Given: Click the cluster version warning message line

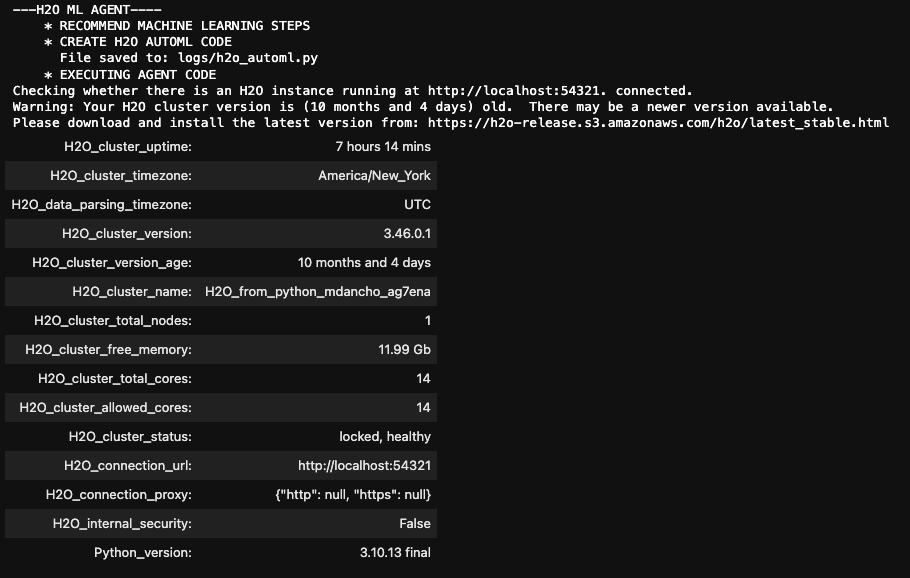Looking at the screenshot, I should (423, 107).
